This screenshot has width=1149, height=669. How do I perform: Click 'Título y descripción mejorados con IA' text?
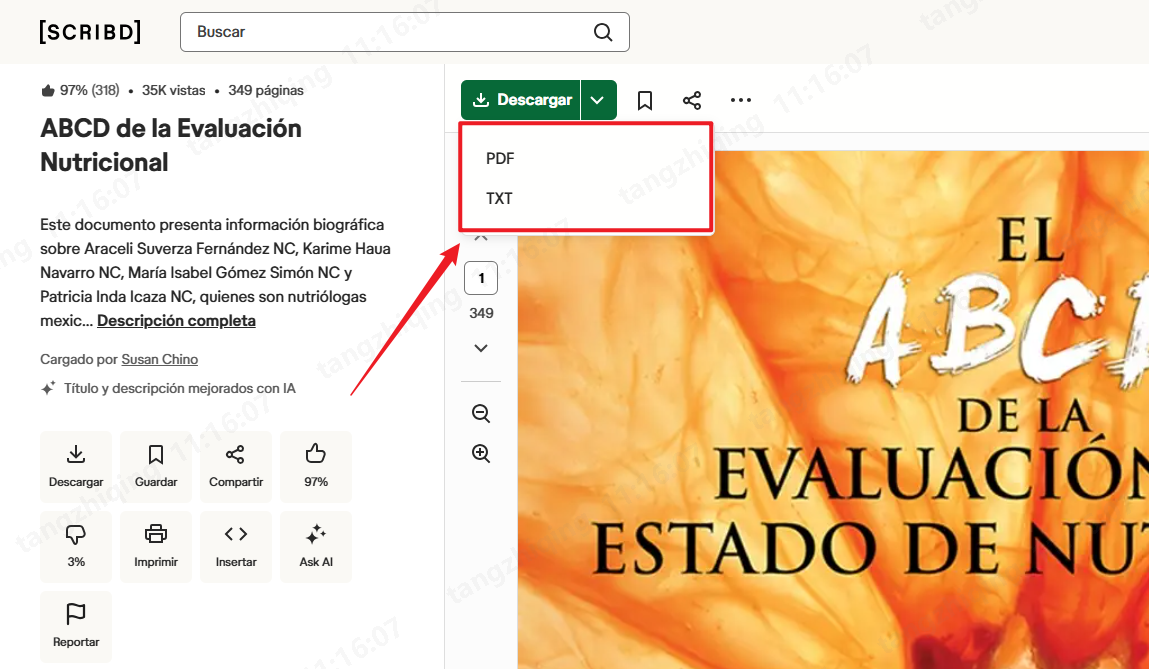[180, 388]
